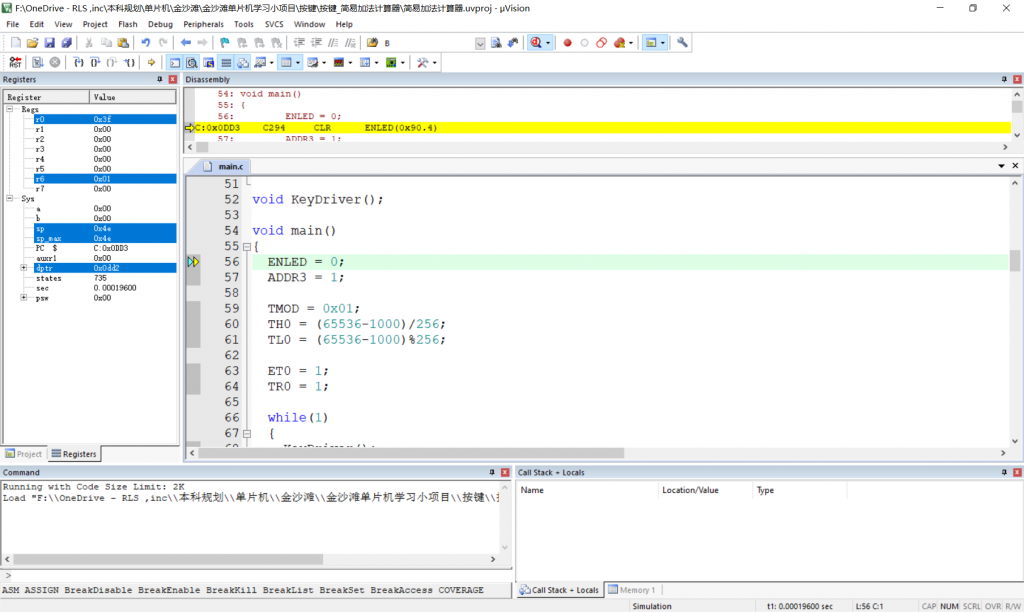Toggle the Registers Window toolbar button
1024x612 pixels.
226,62
